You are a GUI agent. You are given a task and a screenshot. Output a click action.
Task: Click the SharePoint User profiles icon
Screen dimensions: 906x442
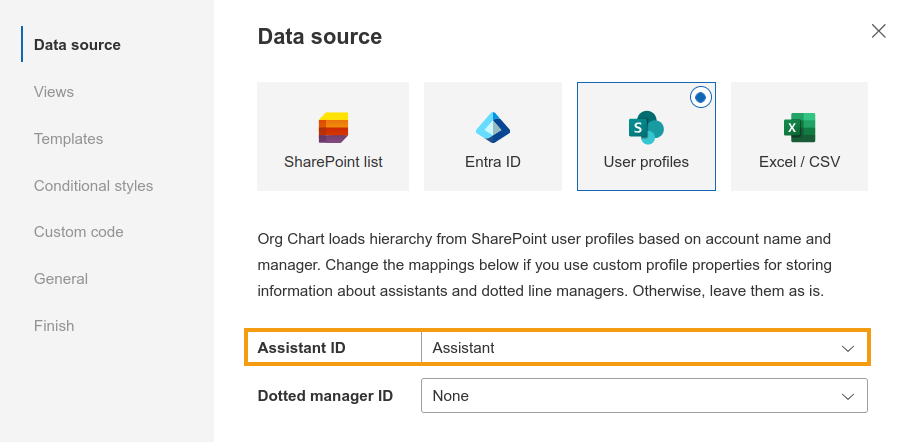point(646,128)
